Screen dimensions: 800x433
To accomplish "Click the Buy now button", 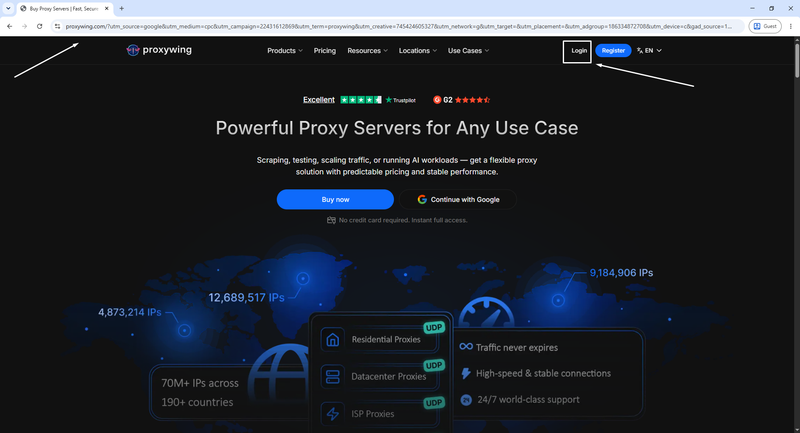I will tap(335, 199).
